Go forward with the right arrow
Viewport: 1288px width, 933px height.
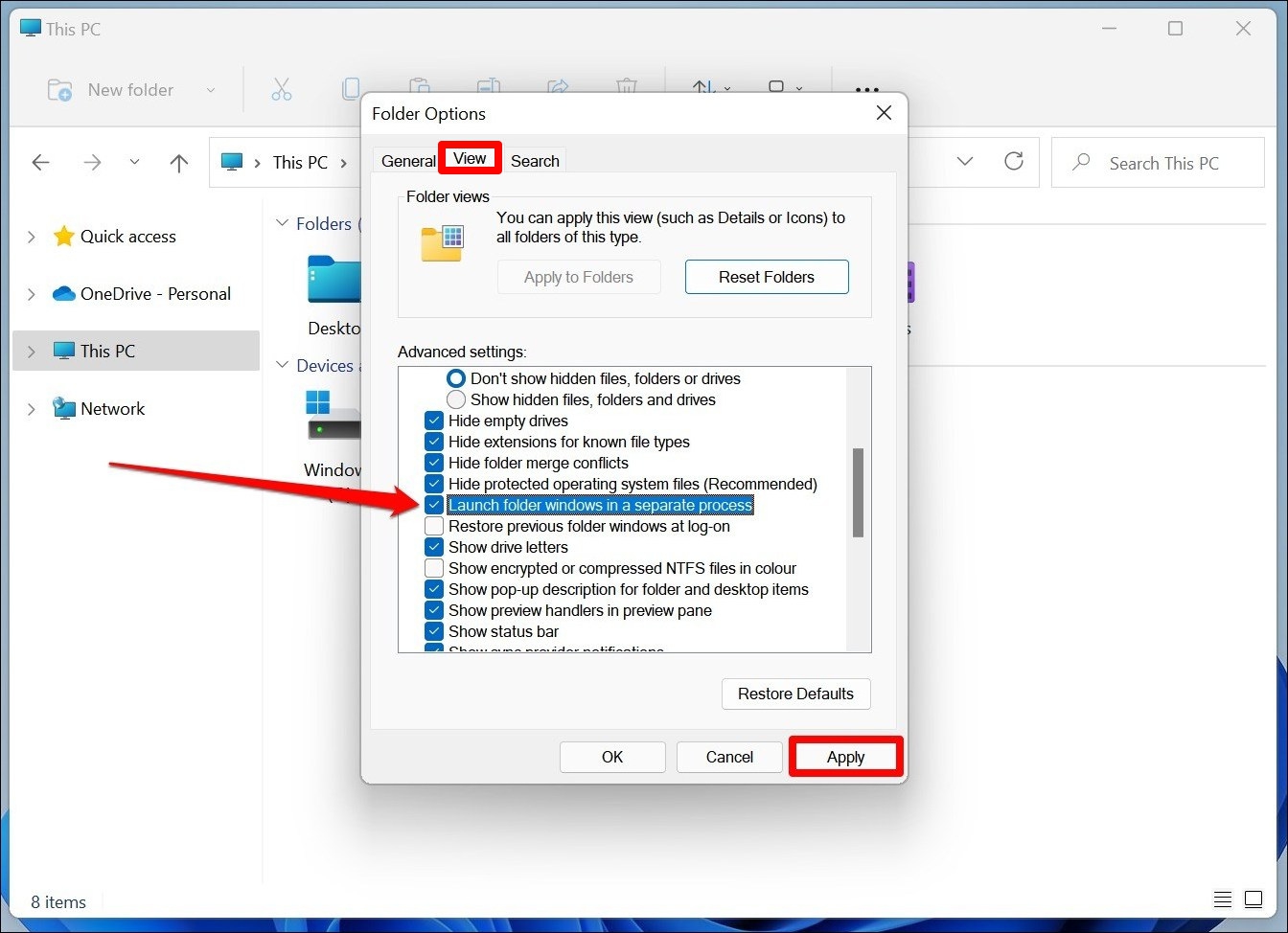[92, 162]
